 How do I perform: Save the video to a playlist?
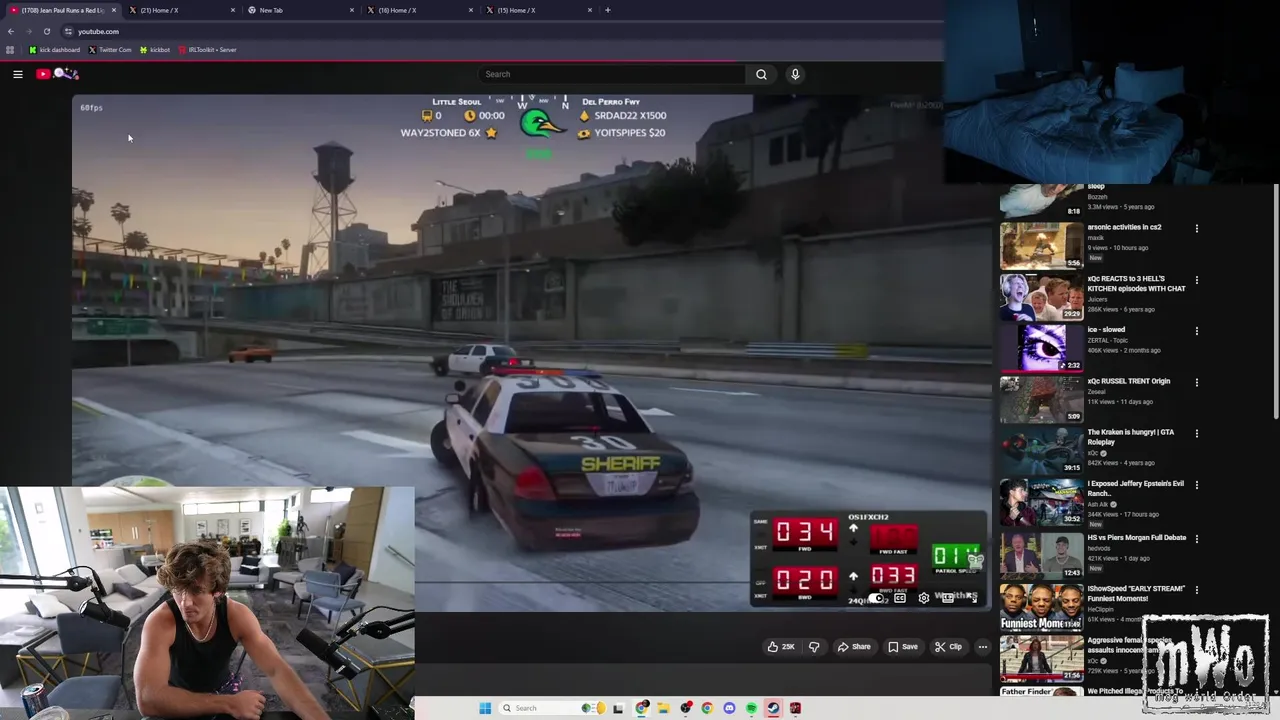903,647
